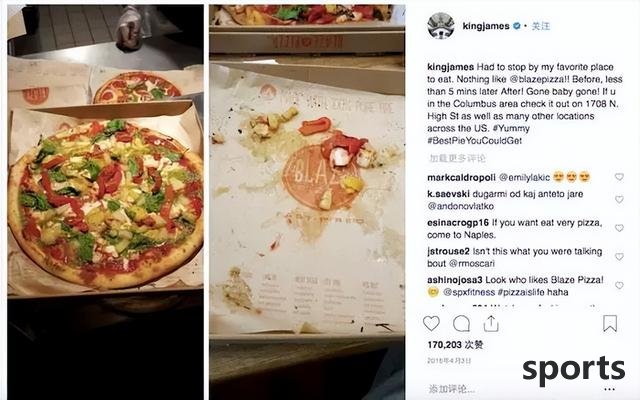Open the #Yummy hashtag

pos(511,128)
